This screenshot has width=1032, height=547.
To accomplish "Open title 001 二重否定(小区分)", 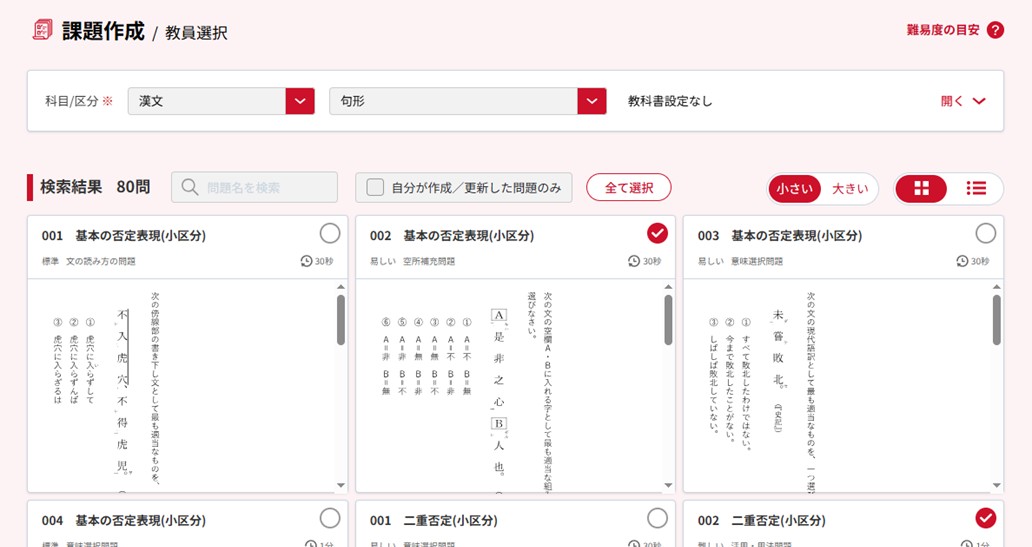I will 433,521.
